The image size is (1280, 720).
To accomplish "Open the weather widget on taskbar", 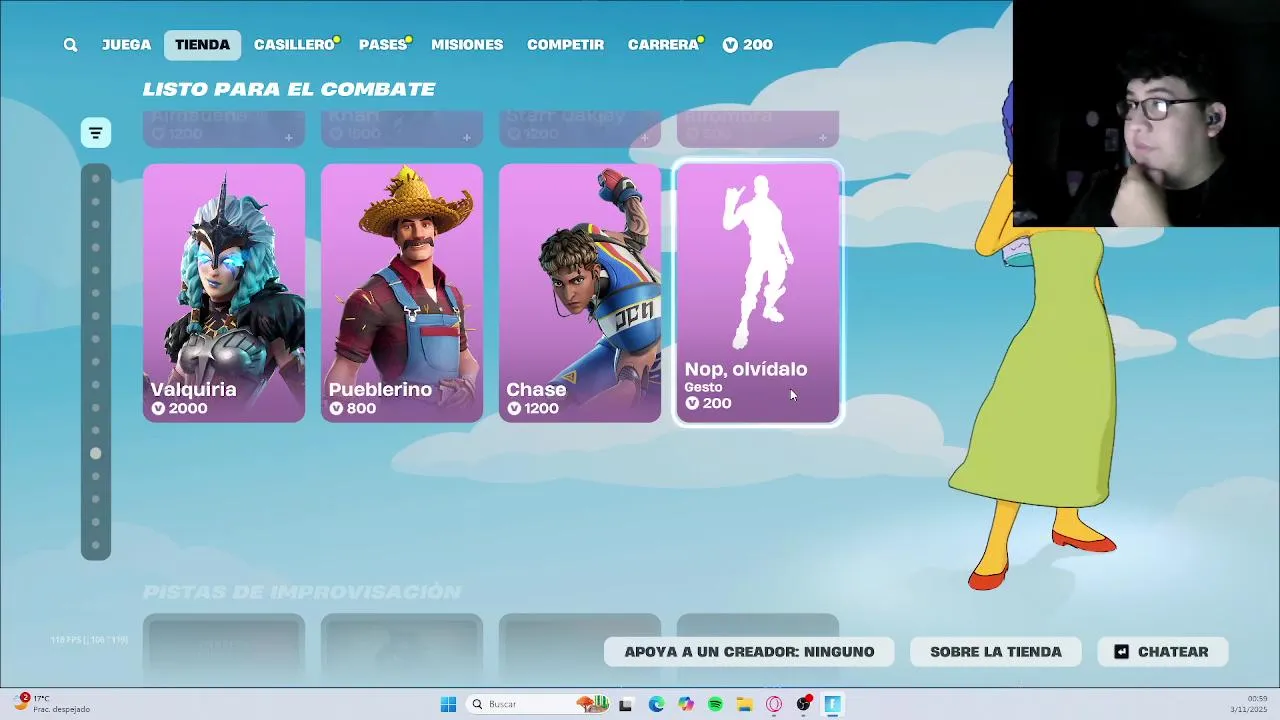I will click(x=52, y=703).
